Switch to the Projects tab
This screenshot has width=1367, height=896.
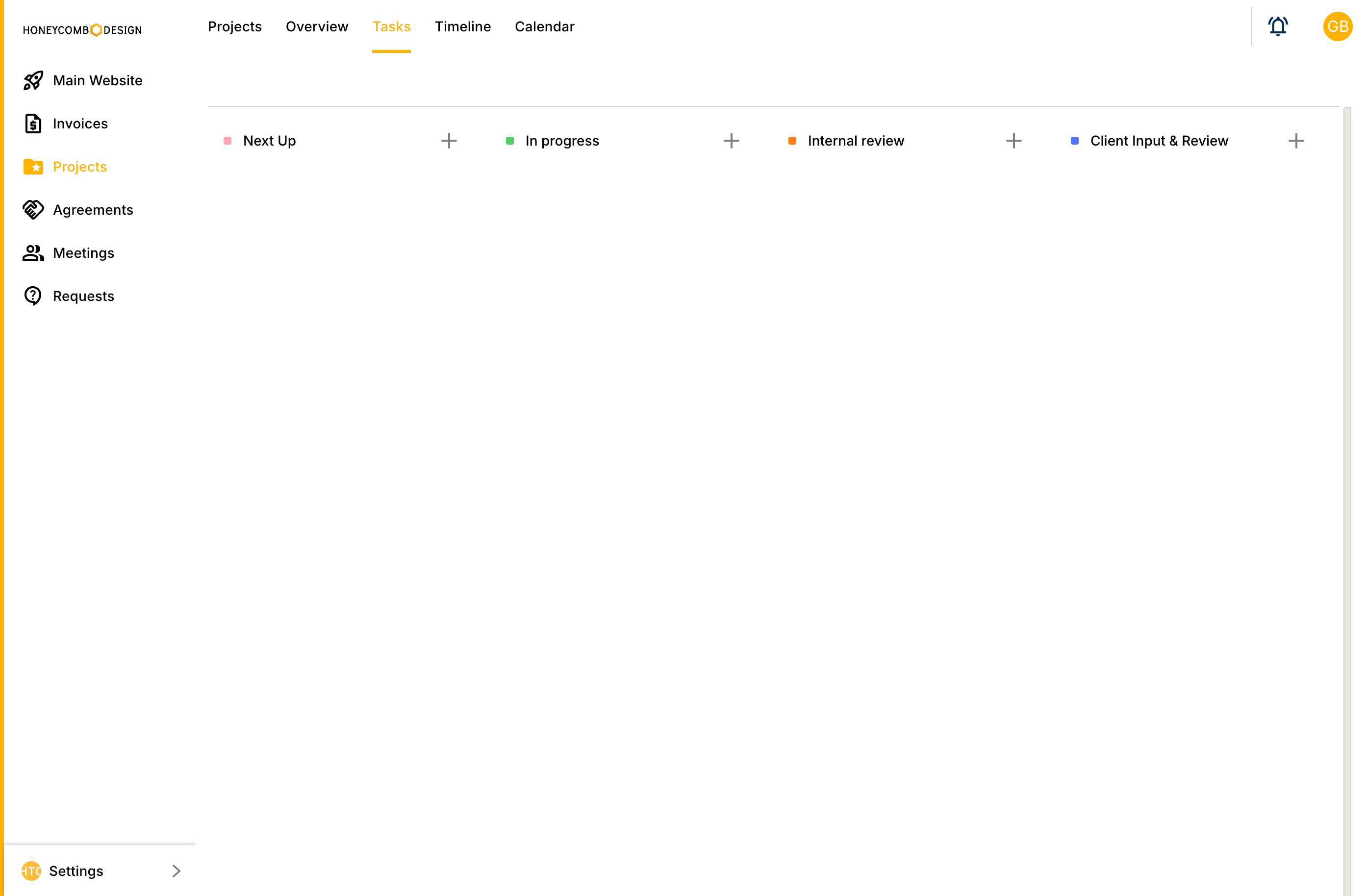pos(234,26)
